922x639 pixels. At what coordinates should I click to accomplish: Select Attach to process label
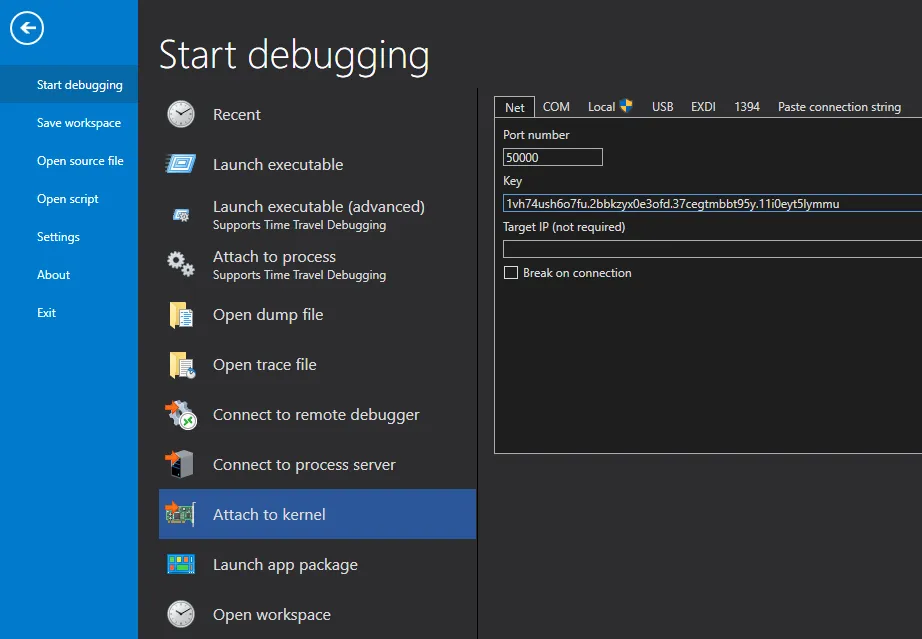274,257
